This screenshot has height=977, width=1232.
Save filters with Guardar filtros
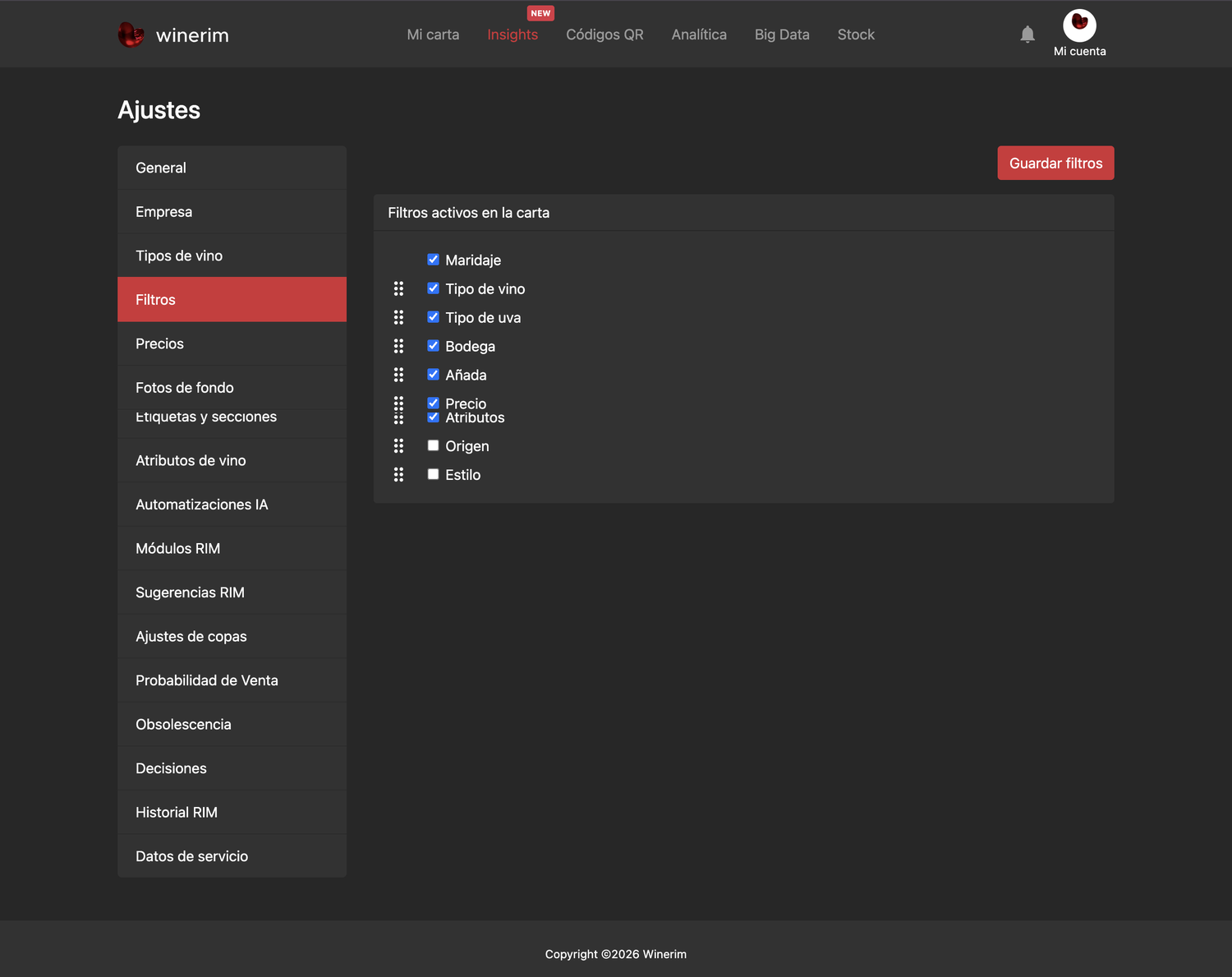coord(1055,163)
